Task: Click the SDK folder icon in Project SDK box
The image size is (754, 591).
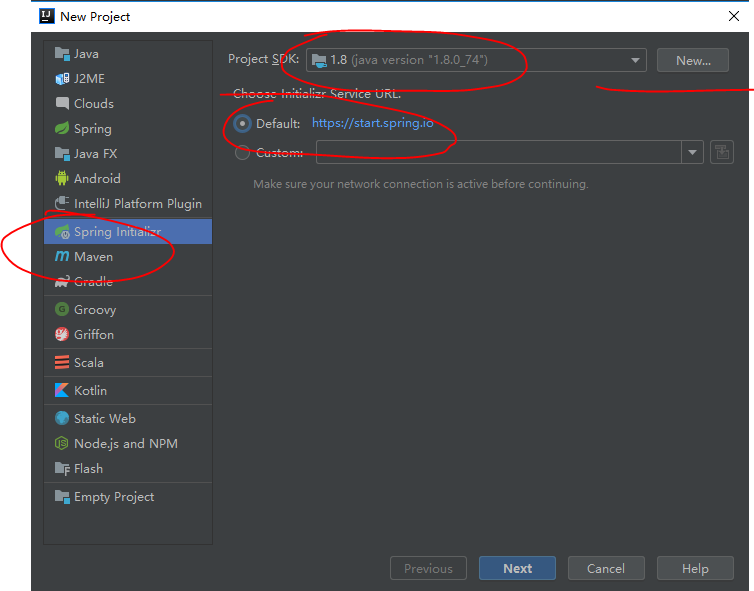Action: coord(319,60)
